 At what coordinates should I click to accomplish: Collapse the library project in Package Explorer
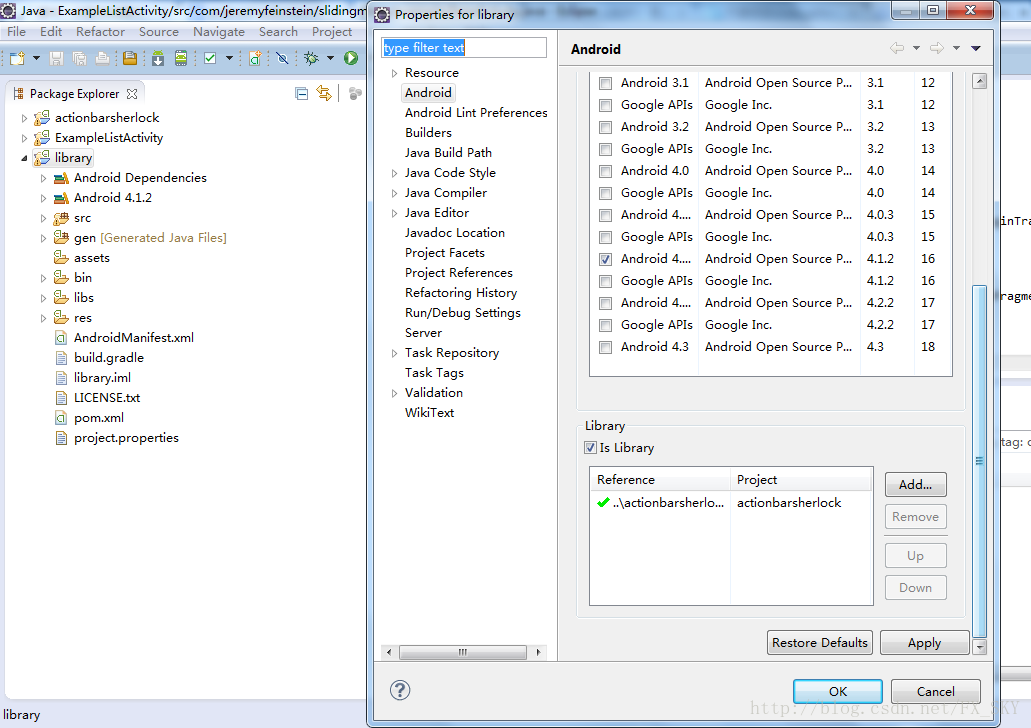pos(24,158)
